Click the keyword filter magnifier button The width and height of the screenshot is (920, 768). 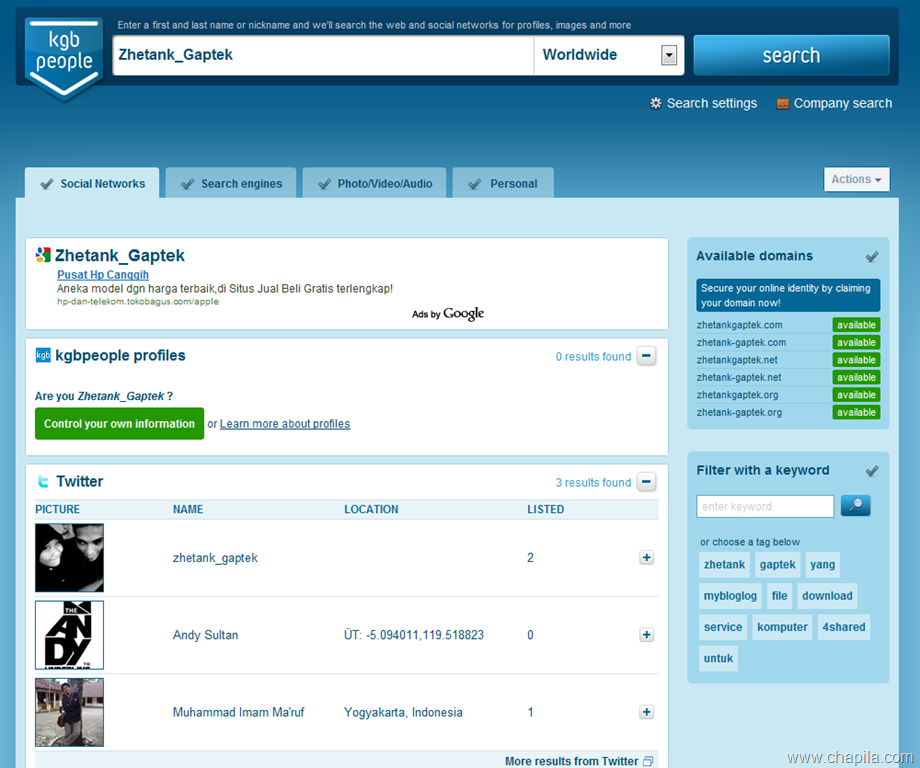[x=855, y=505]
